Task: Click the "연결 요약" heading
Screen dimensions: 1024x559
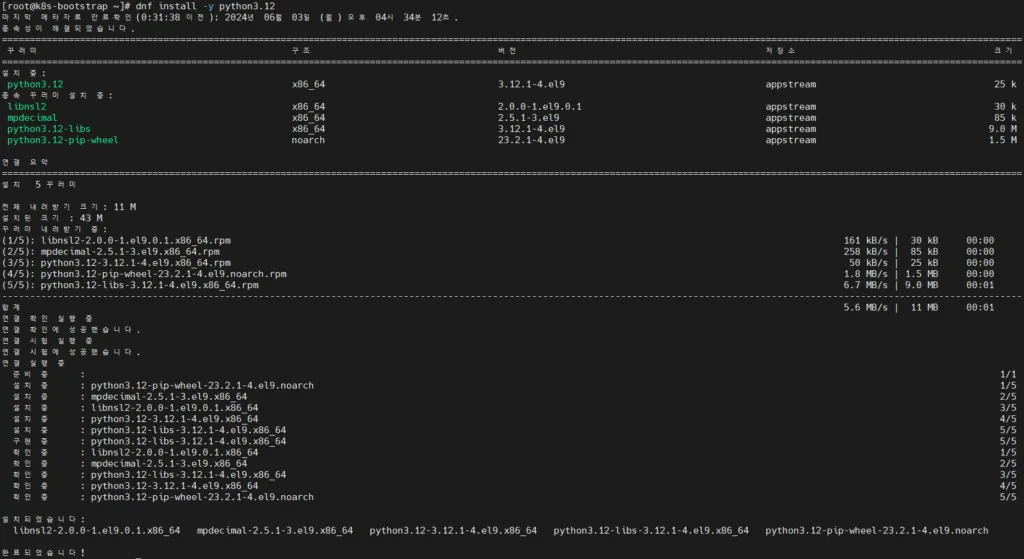Action: pyautogui.click(x=25, y=162)
